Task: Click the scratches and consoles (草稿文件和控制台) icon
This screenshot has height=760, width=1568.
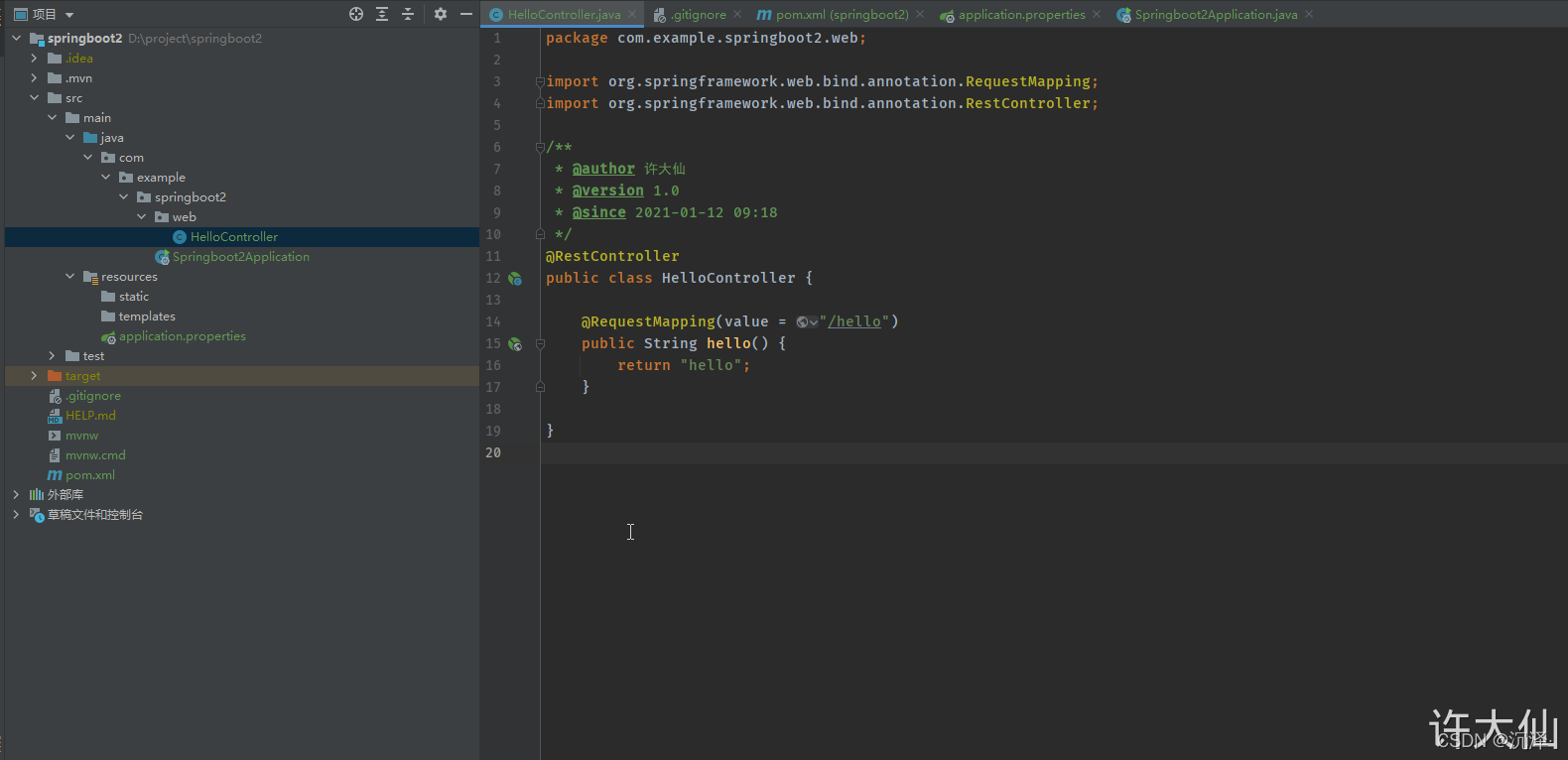Action: [37, 515]
